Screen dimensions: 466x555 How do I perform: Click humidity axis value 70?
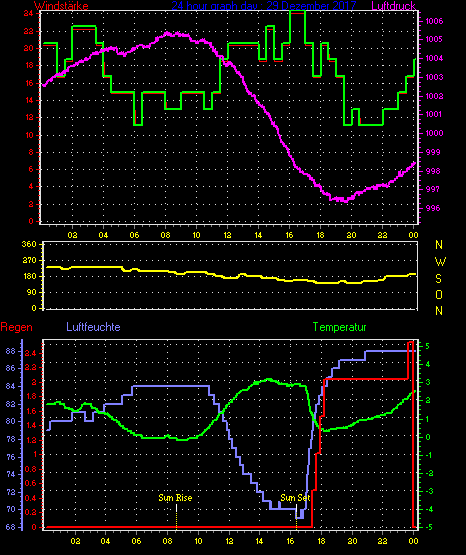pyautogui.click(x=11, y=510)
